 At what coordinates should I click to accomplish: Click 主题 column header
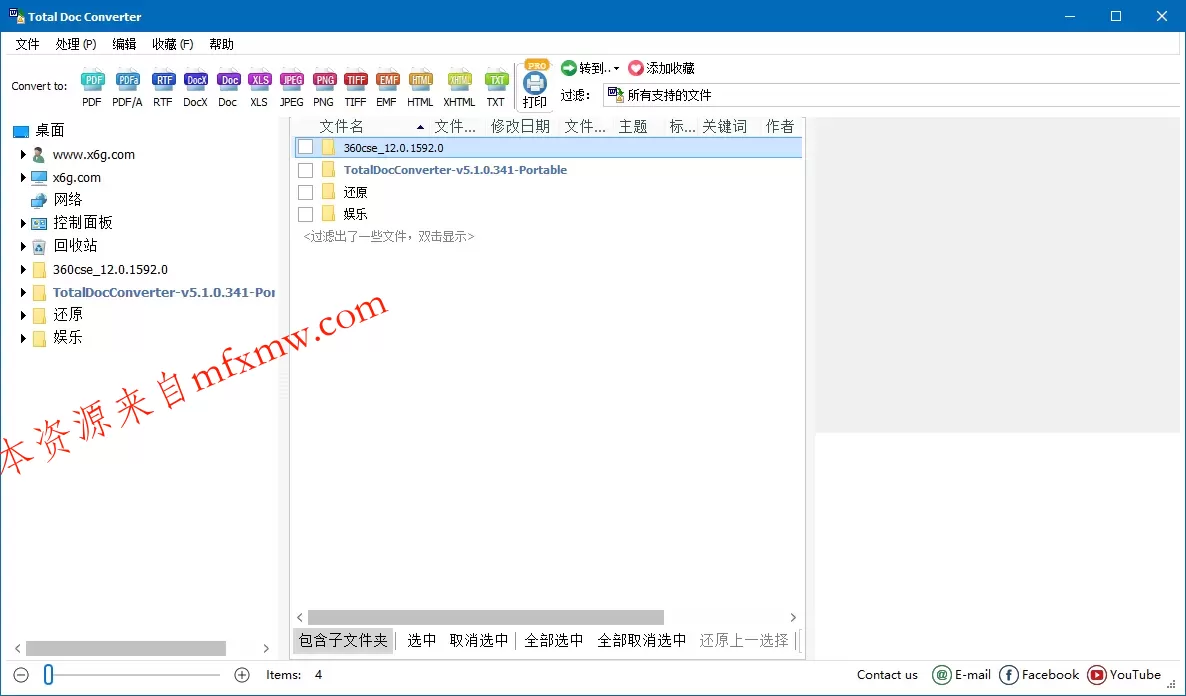pyautogui.click(x=633, y=126)
